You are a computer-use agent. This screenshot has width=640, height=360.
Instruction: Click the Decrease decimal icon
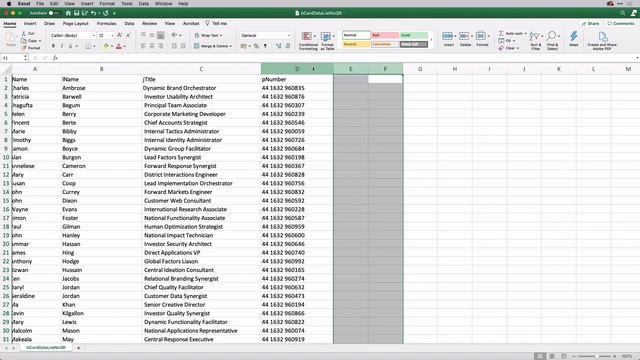(x=287, y=46)
